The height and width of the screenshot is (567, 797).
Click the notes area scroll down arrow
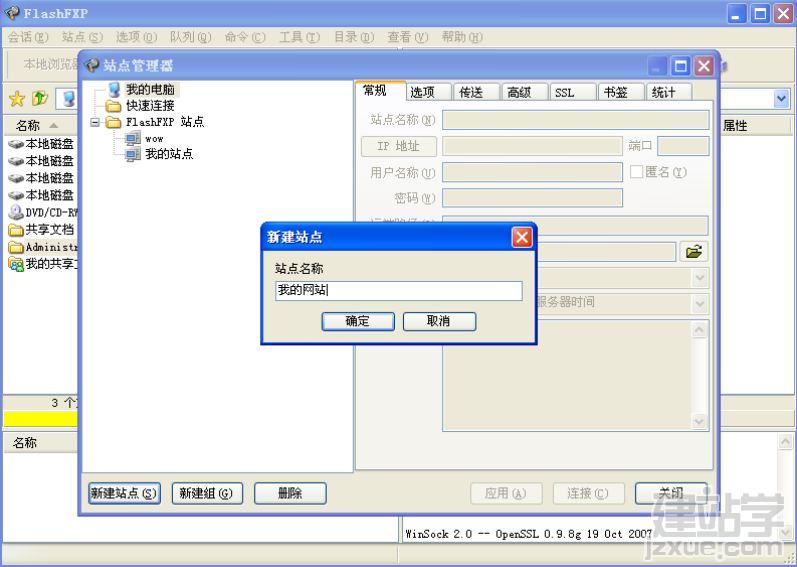pyautogui.click(x=699, y=421)
